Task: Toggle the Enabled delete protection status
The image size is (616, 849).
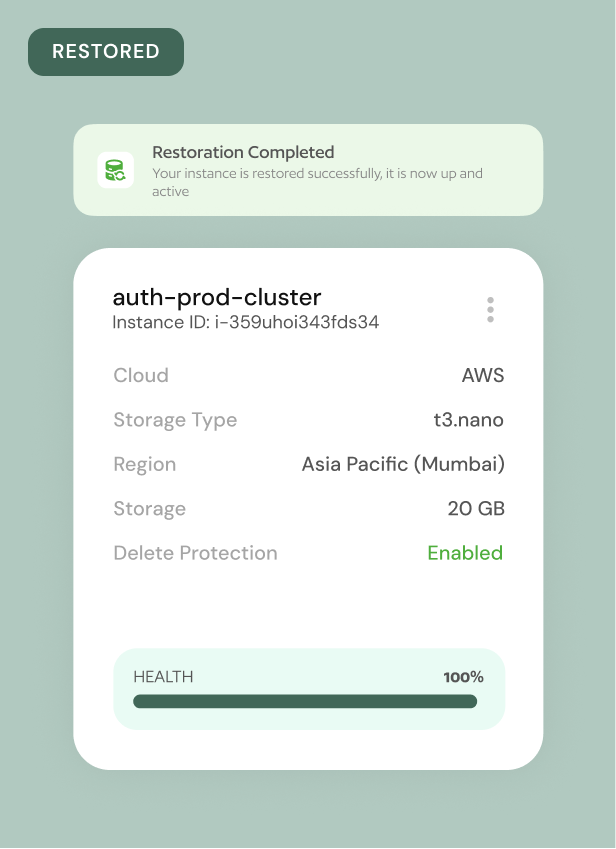Action: (465, 553)
